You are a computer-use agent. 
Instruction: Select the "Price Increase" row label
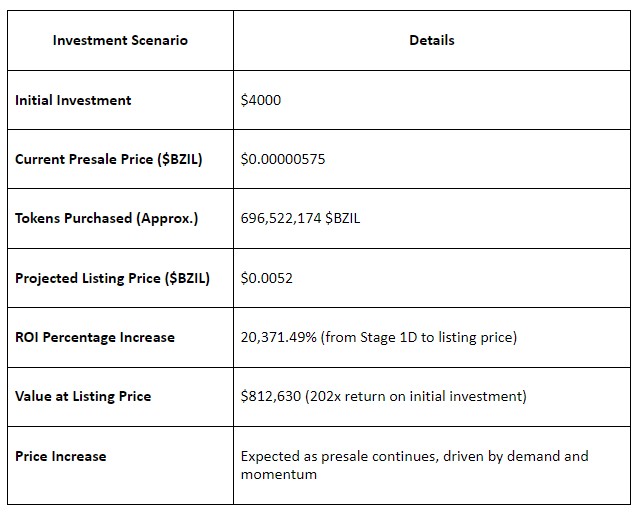click(x=61, y=456)
